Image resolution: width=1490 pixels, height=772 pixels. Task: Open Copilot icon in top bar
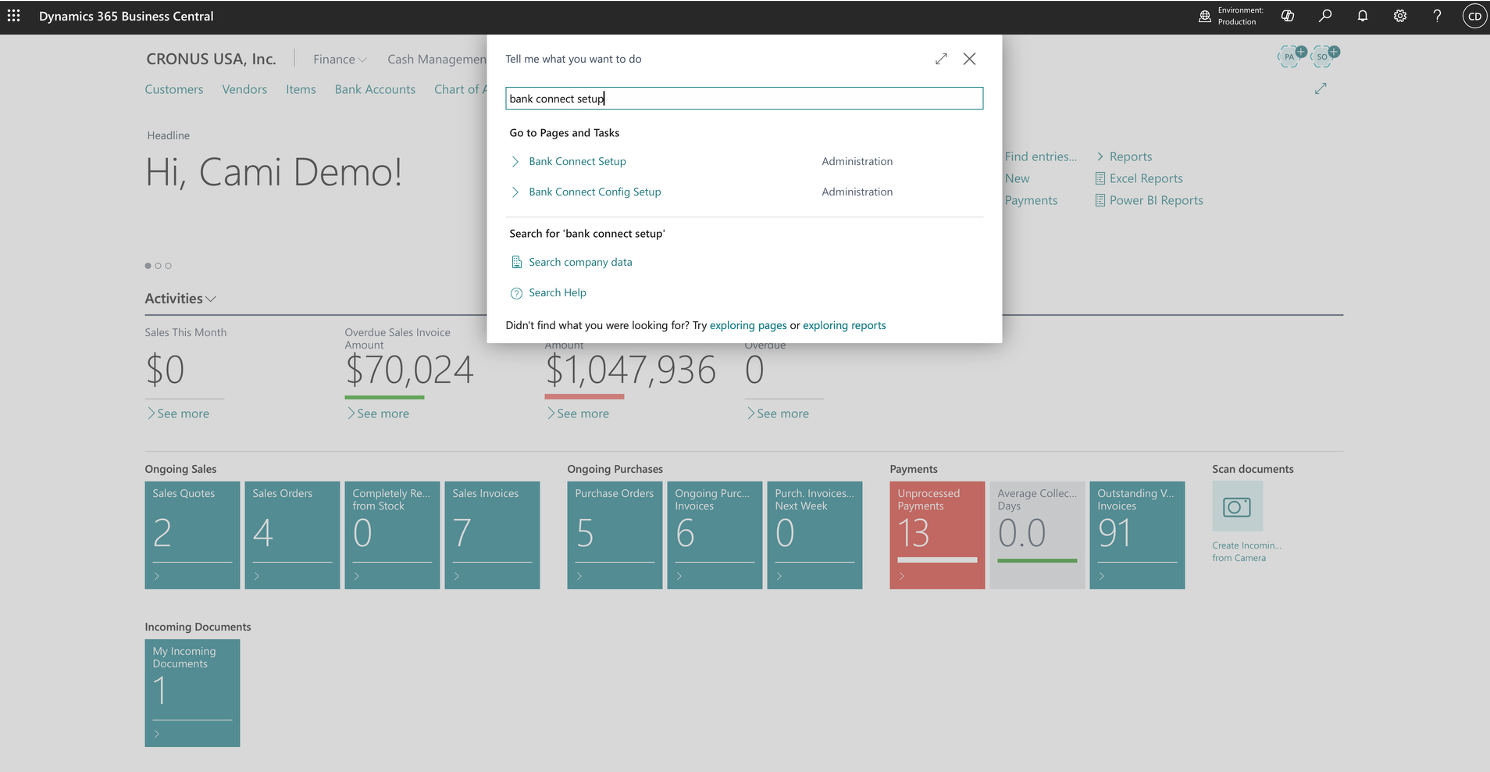[x=1288, y=16]
